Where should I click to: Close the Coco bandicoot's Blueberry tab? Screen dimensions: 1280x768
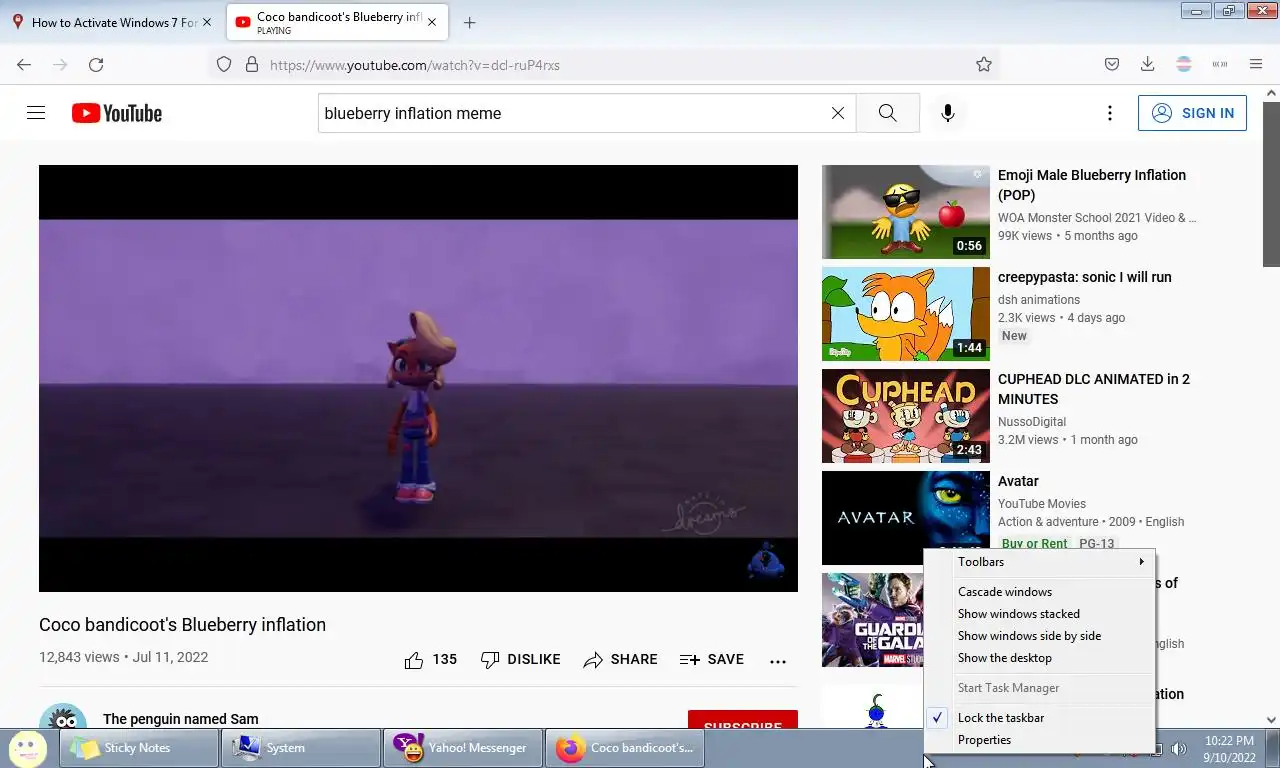pyautogui.click(x=432, y=22)
